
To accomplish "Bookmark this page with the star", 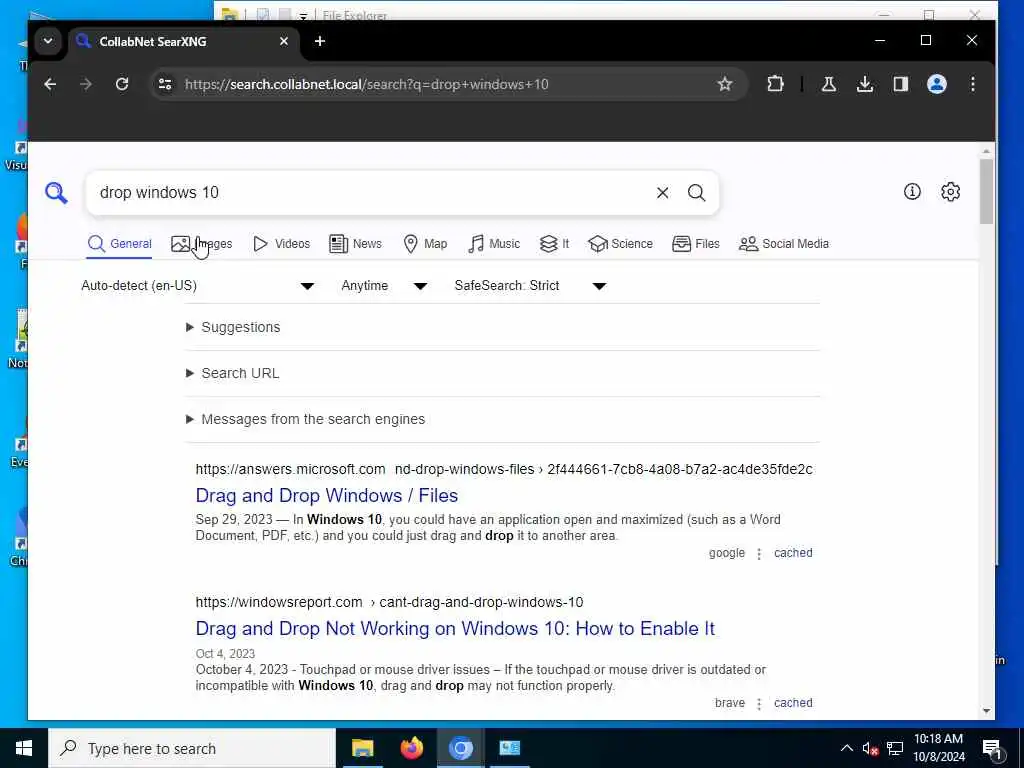I will click(x=724, y=84).
